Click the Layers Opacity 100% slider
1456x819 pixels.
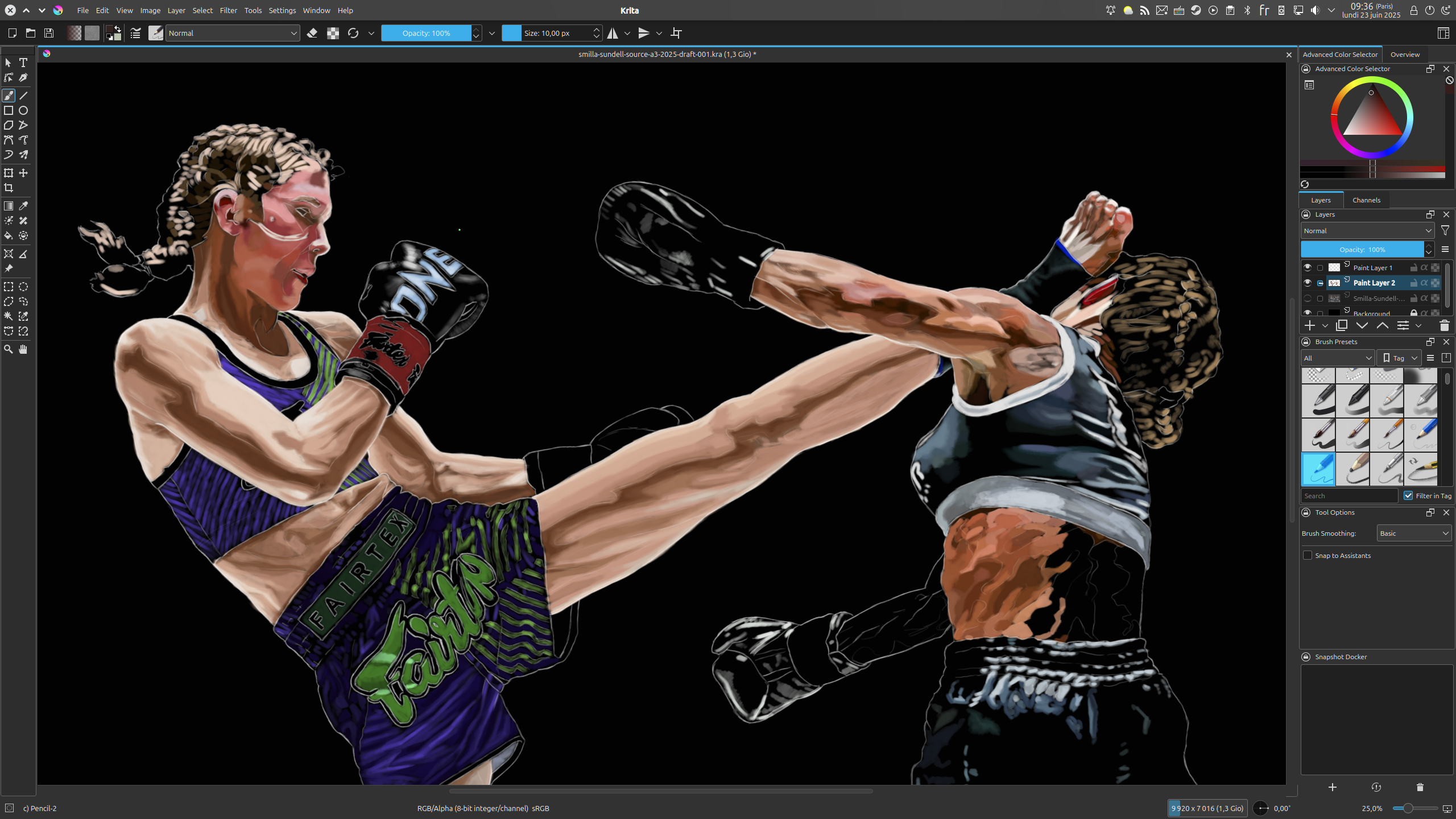1362,249
